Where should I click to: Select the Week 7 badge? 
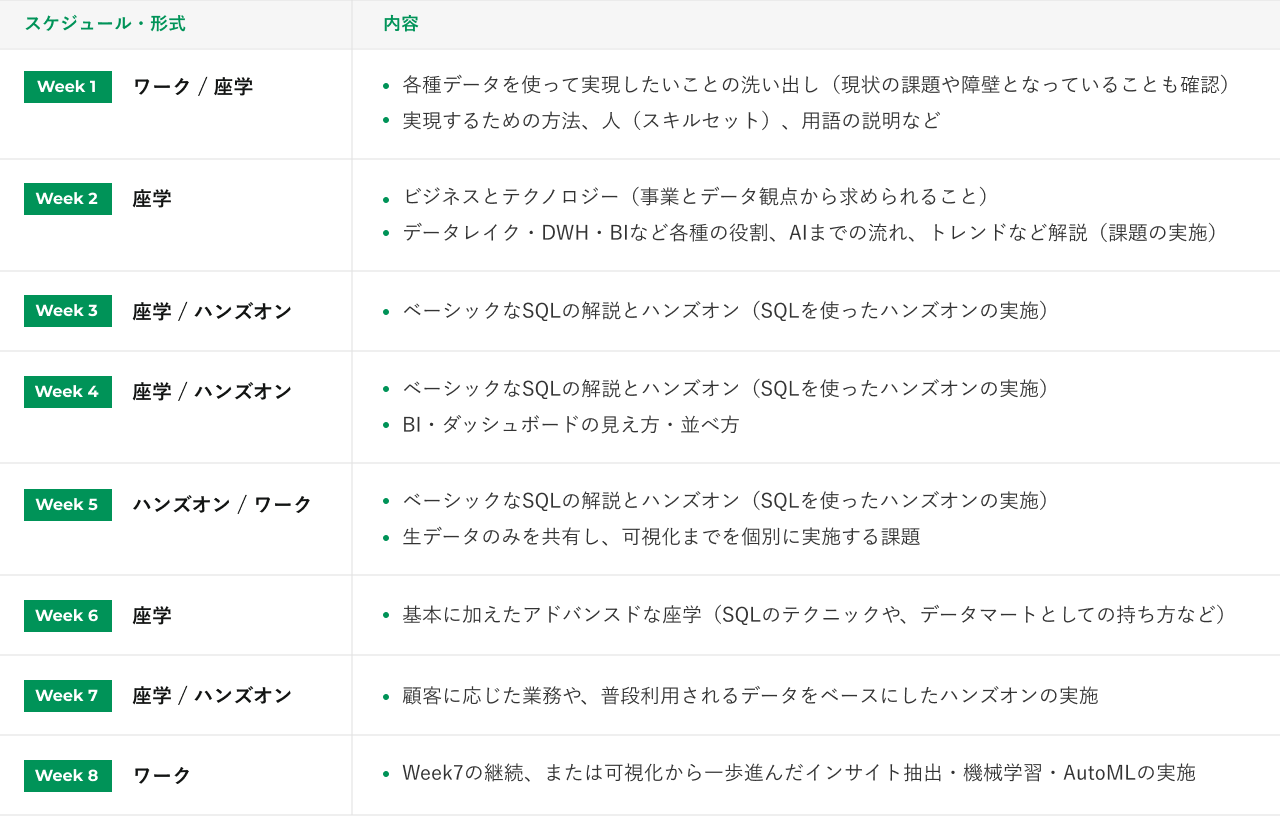pos(67,696)
